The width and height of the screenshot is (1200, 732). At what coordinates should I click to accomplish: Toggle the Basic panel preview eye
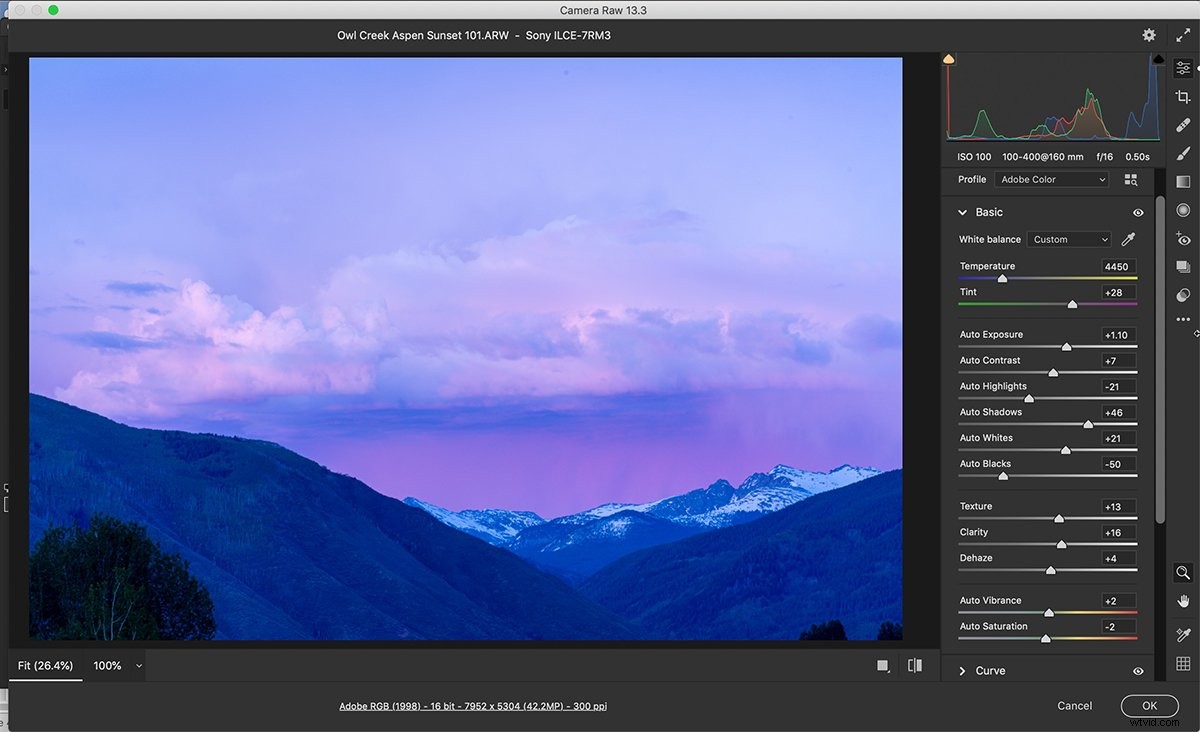pyautogui.click(x=1137, y=212)
